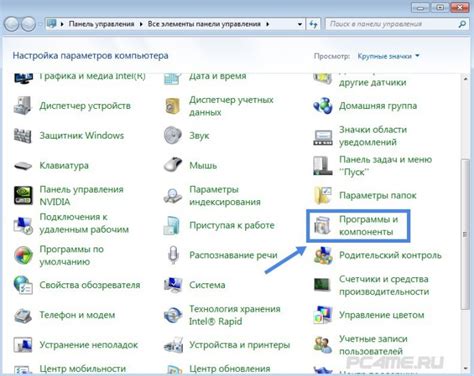Click the Родительский контроль icon
Viewport: 474px width, 376px height.
tap(323, 255)
